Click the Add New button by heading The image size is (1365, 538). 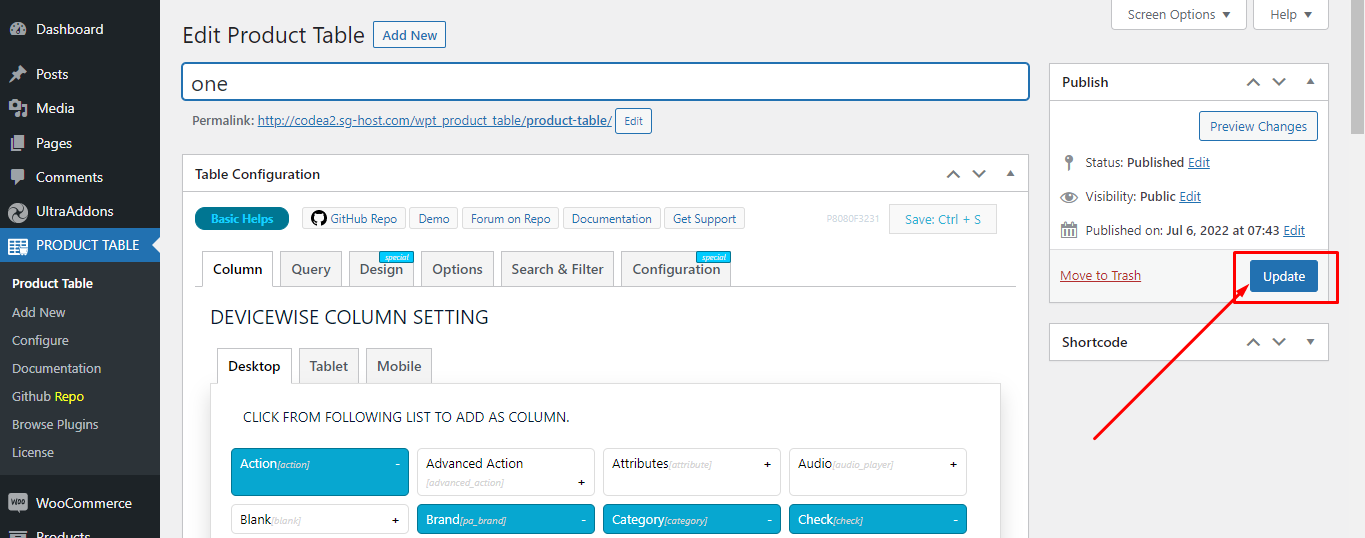pyautogui.click(x=410, y=35)
